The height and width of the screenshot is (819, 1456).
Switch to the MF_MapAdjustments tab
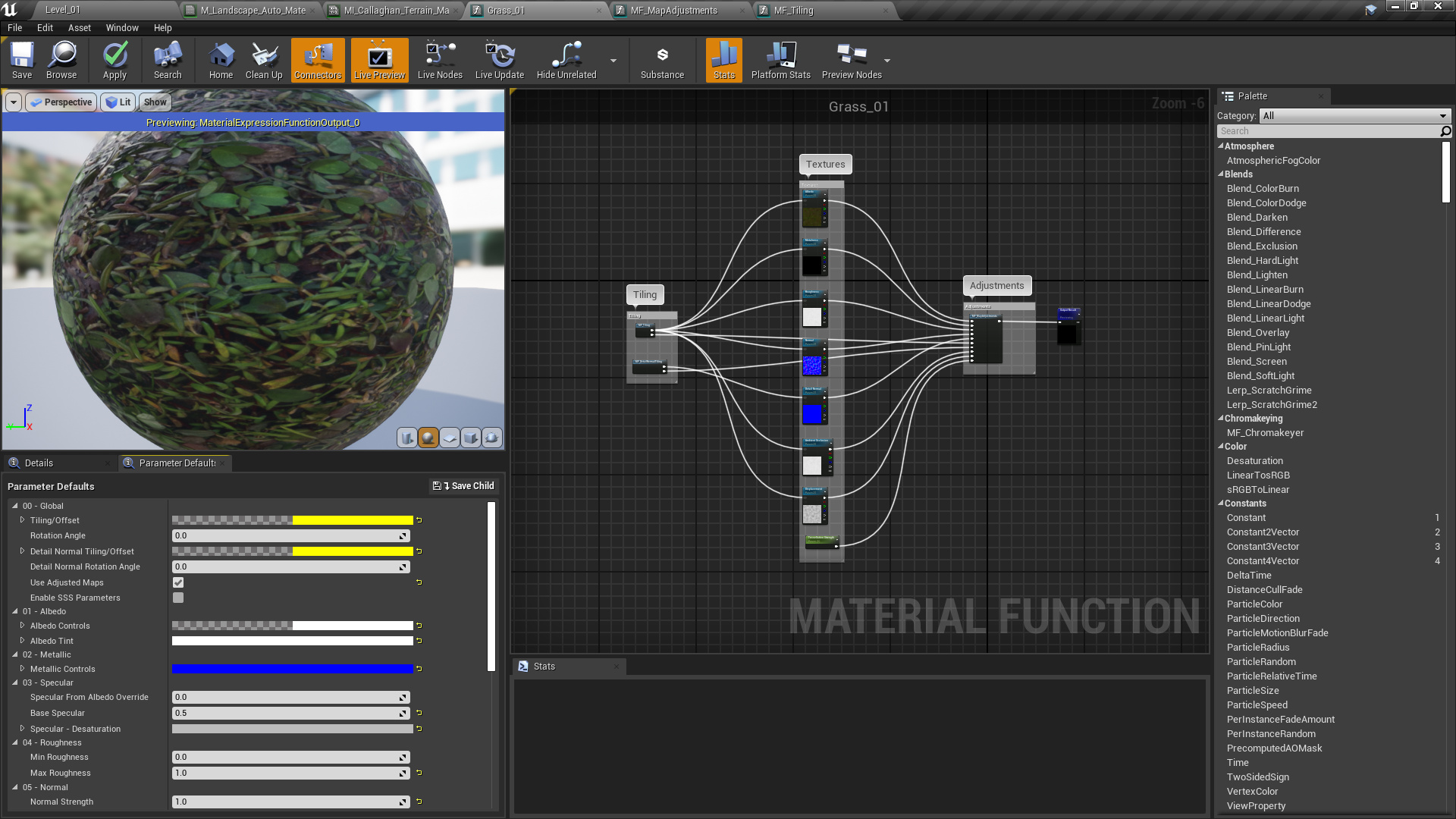[x=673, y=11]
